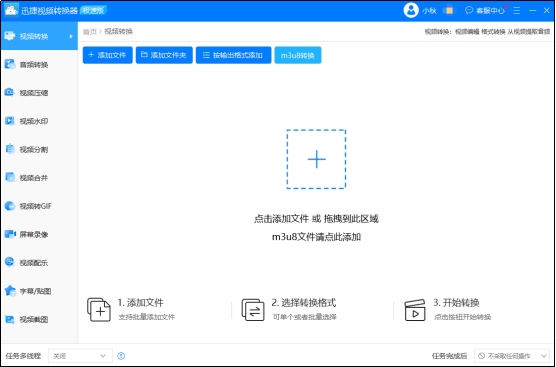The width and height of the screenshot is (556, 367).
Task: Click the step 2 选择转换格式 icon
Action: pyautogui.click(x=253, y=310)
